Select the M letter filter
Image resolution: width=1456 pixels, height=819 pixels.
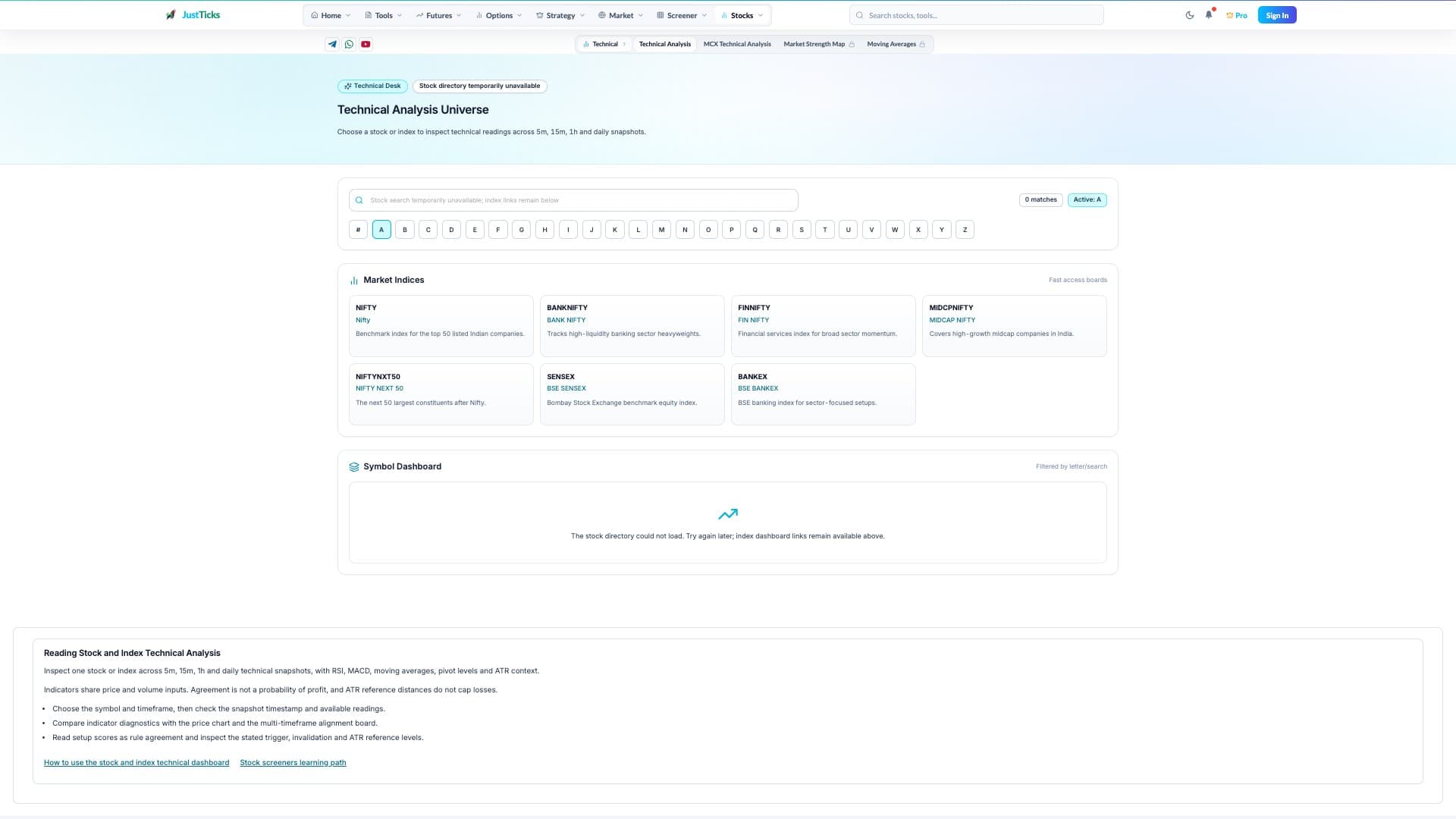(x=661, y=230)
